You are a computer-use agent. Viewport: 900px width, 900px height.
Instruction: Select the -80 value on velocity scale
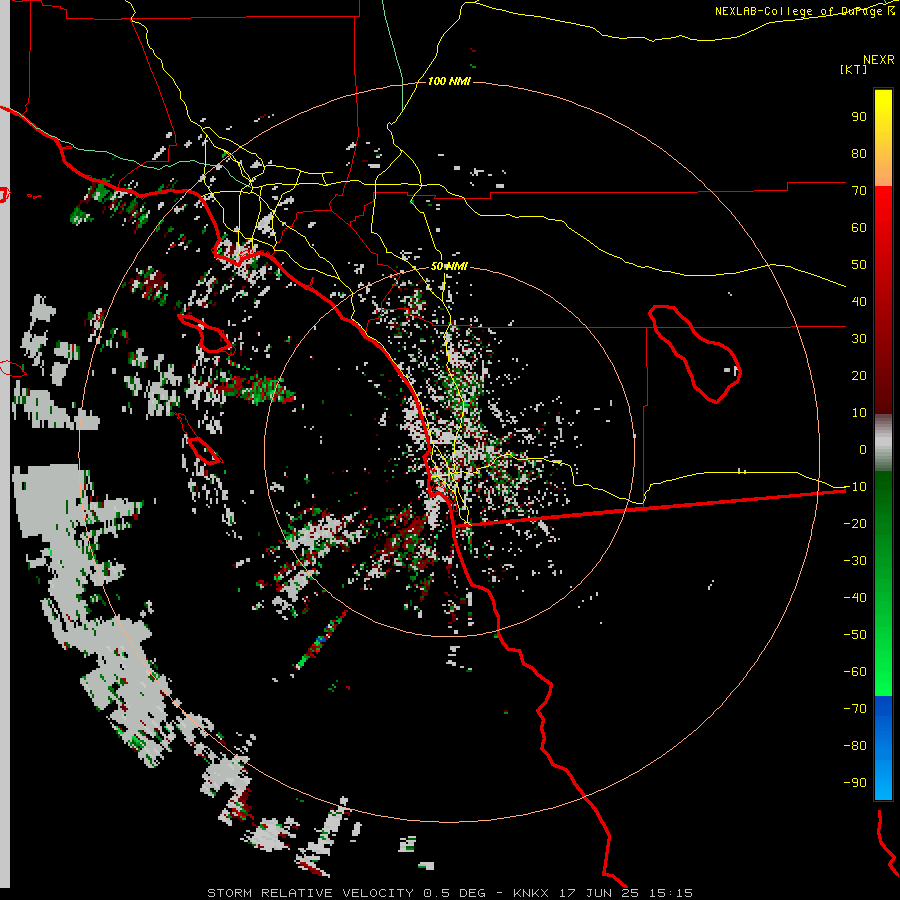(855, 746)
